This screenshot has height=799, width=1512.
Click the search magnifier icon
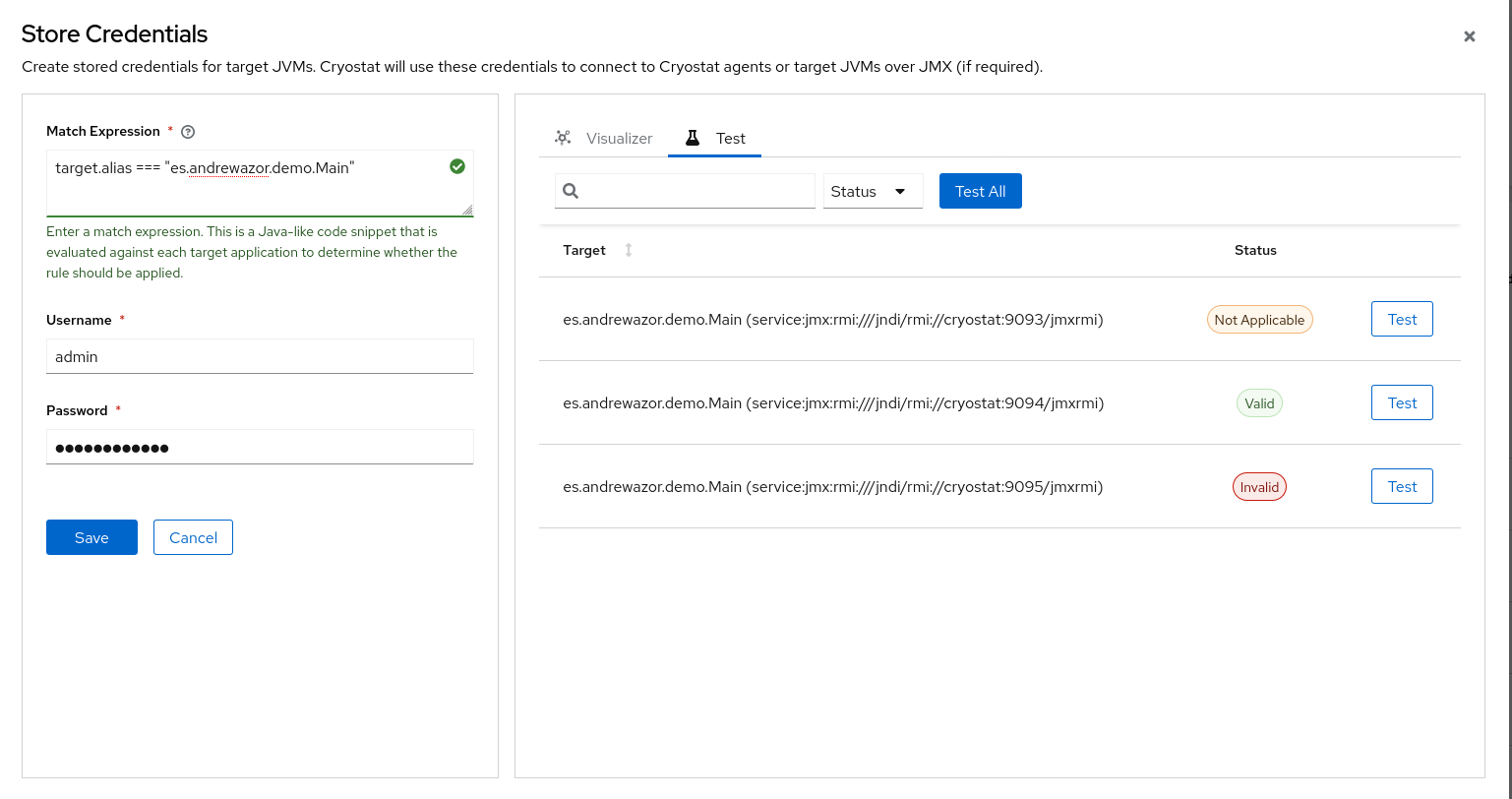[571, 191]
